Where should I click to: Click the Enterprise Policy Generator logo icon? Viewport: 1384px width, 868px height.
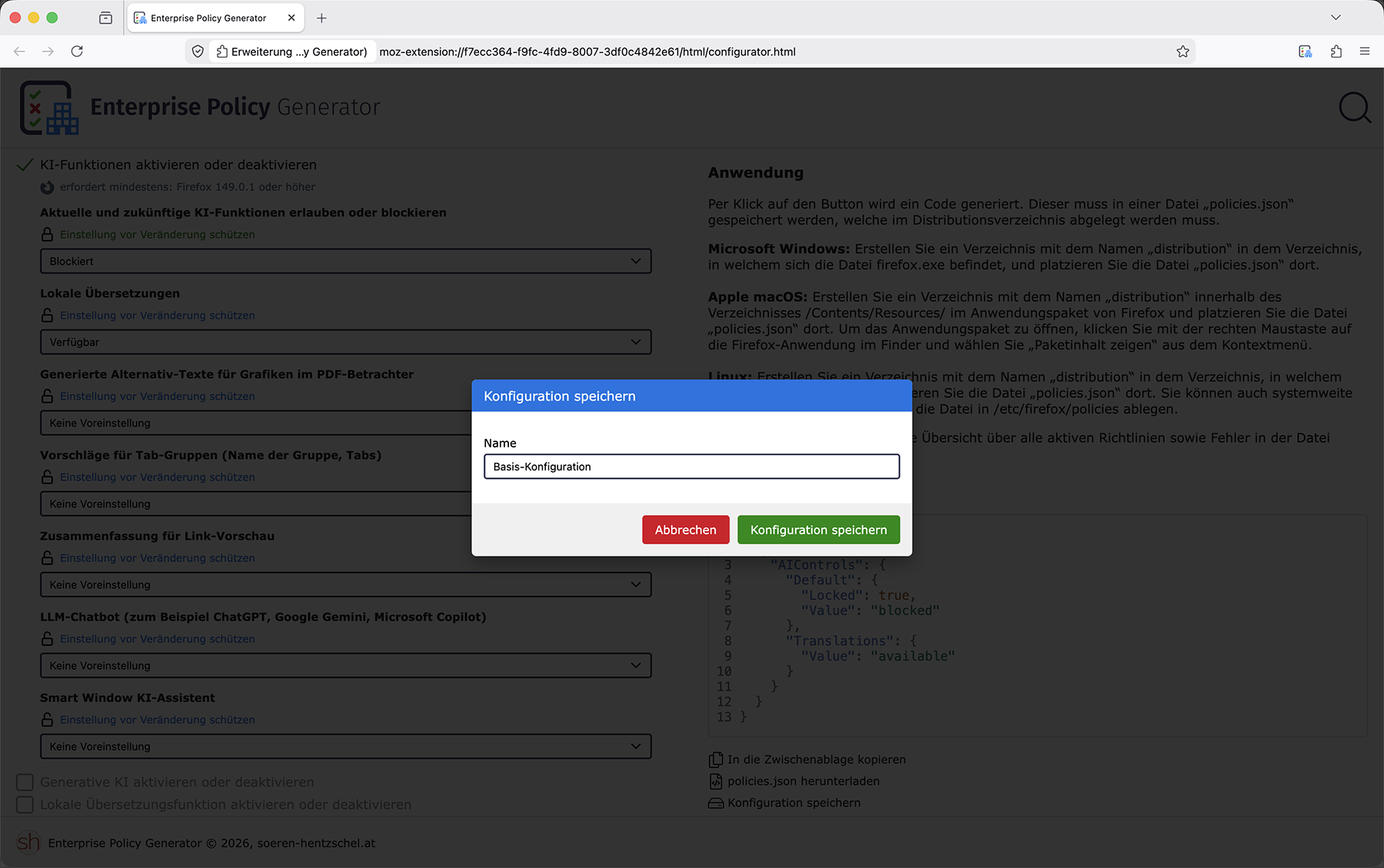49,108
